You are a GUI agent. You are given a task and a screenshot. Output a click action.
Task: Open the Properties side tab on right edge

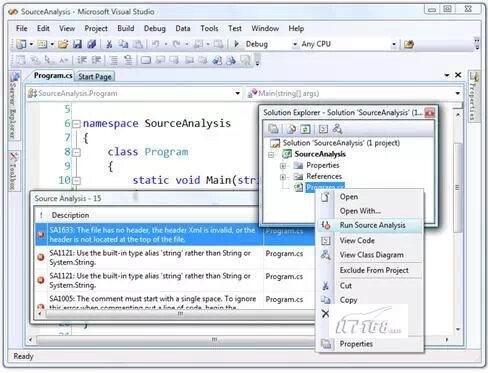(x=474, y=97)
